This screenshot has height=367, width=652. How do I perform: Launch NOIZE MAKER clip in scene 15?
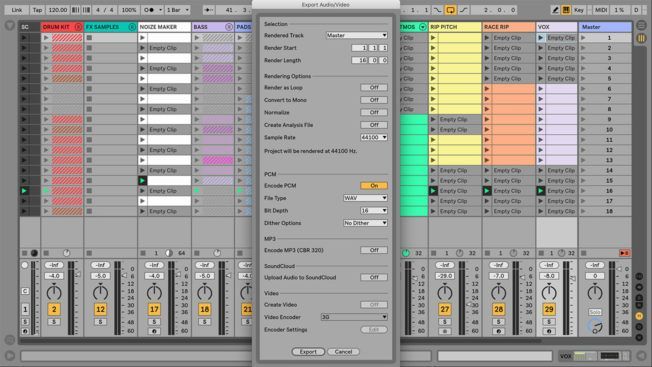142,181
